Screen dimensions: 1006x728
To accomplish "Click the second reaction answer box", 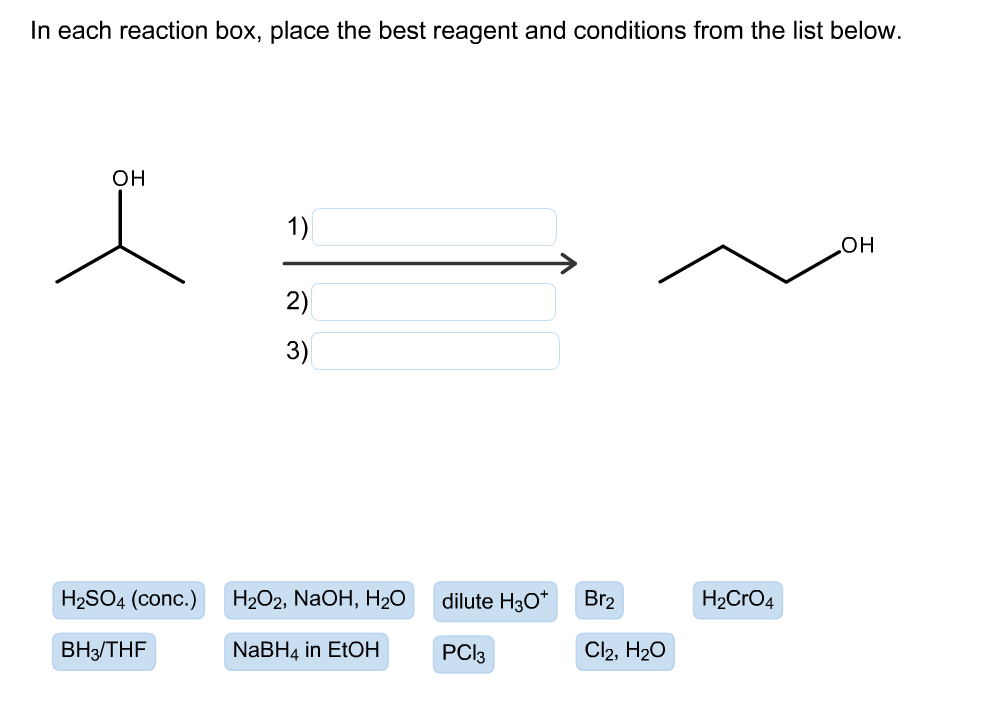I will (x=433, y=301).
